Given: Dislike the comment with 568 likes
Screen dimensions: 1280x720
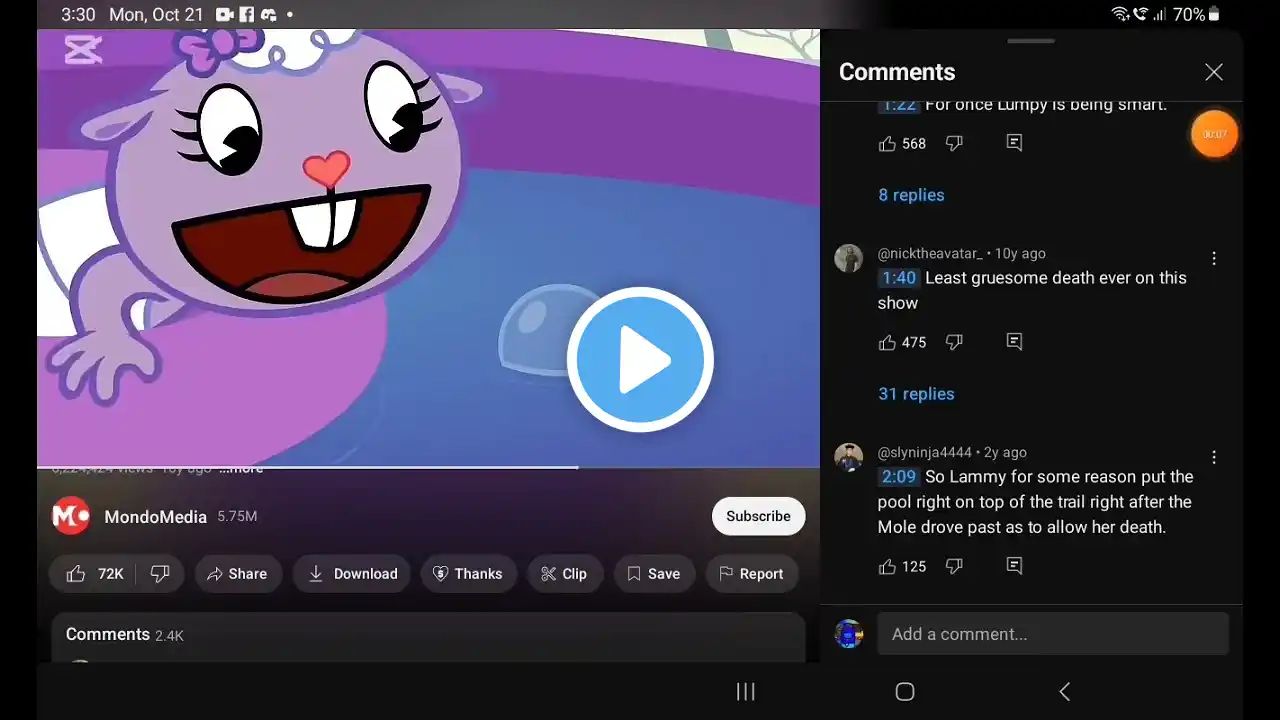Looking at the screenshot, I should tap(954, 144).
